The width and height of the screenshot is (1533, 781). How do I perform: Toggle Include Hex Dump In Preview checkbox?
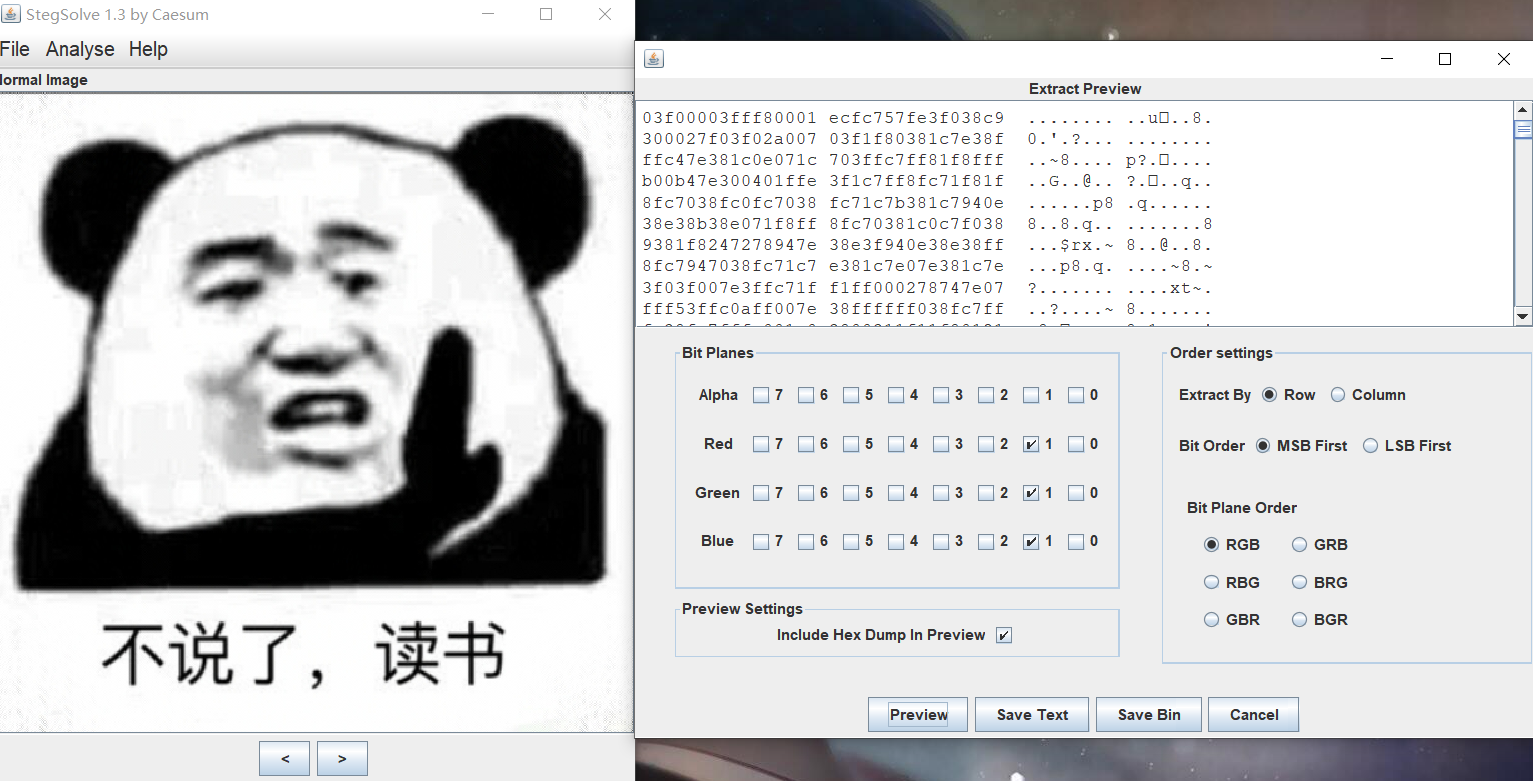pos(1004,635)
